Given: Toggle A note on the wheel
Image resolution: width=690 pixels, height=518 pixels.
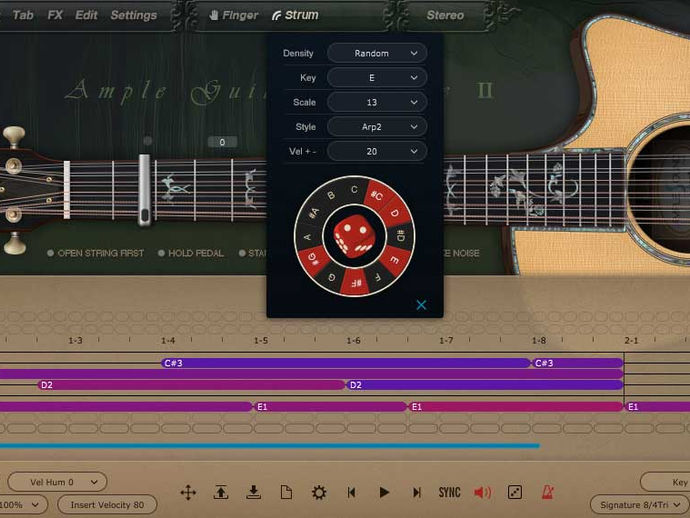Looking at the screenshot, I should coord(308,237).
